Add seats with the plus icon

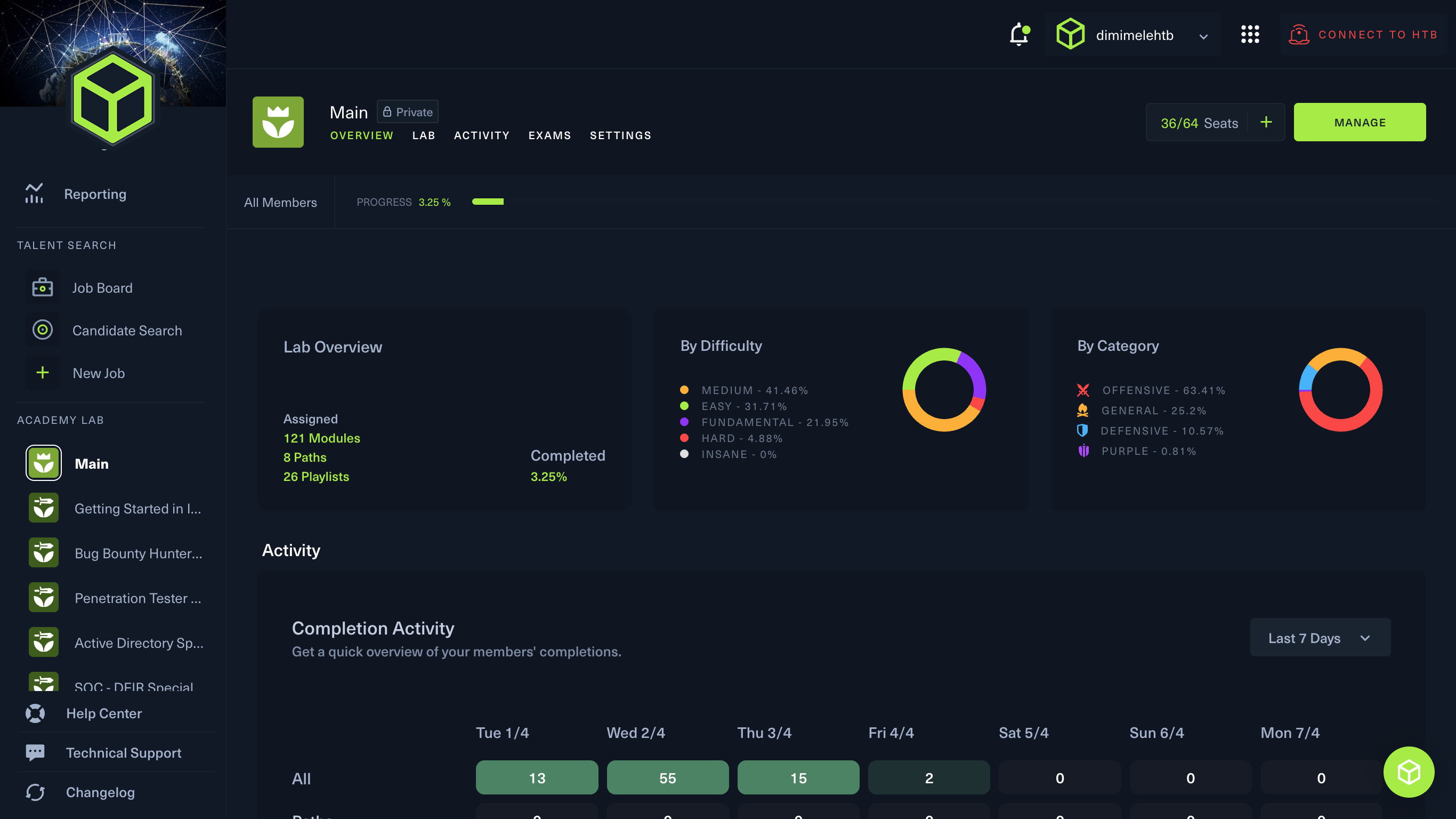(1266, 122)
